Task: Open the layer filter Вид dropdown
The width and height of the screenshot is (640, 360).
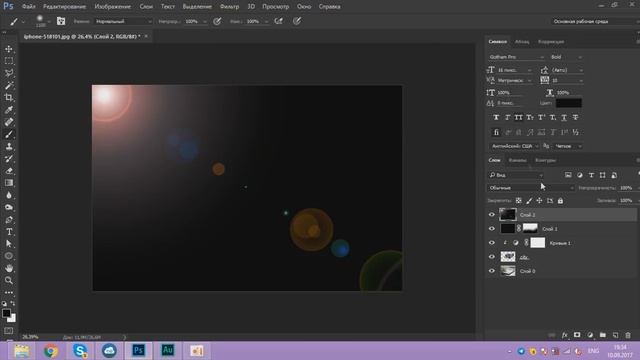Action: point(516,175)
